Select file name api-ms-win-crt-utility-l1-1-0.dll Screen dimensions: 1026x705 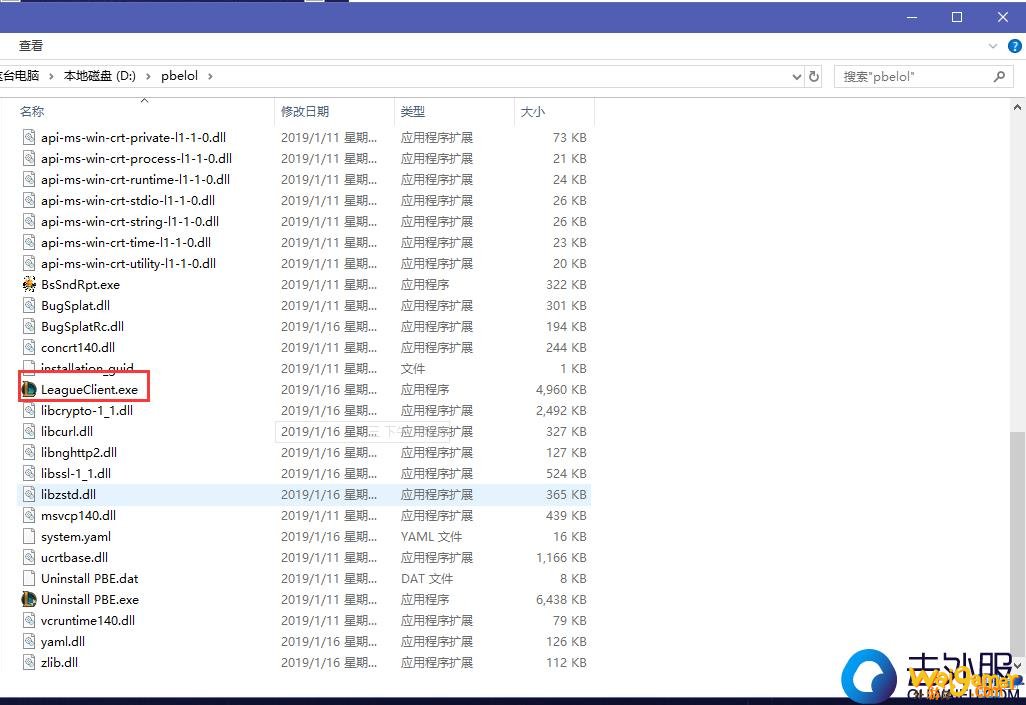(128, 263)
